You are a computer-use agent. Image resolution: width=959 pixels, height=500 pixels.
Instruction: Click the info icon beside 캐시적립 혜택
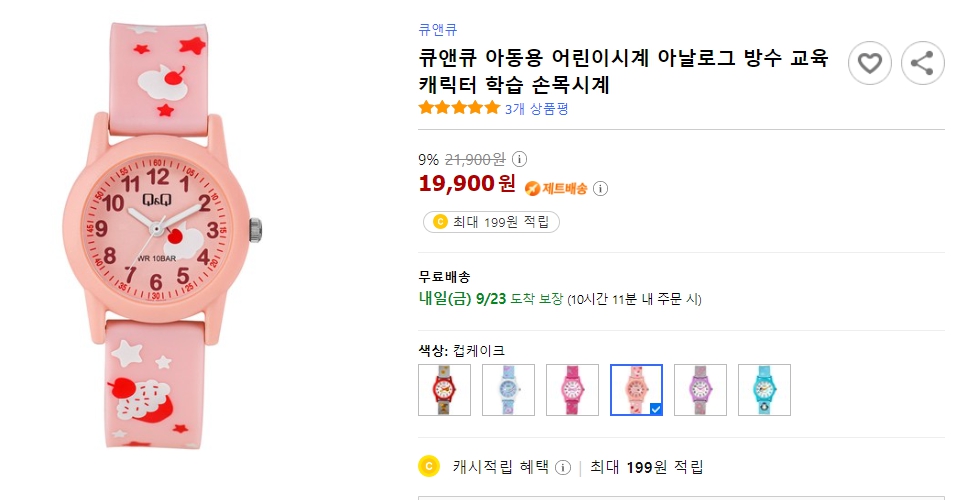pos(563,467)
